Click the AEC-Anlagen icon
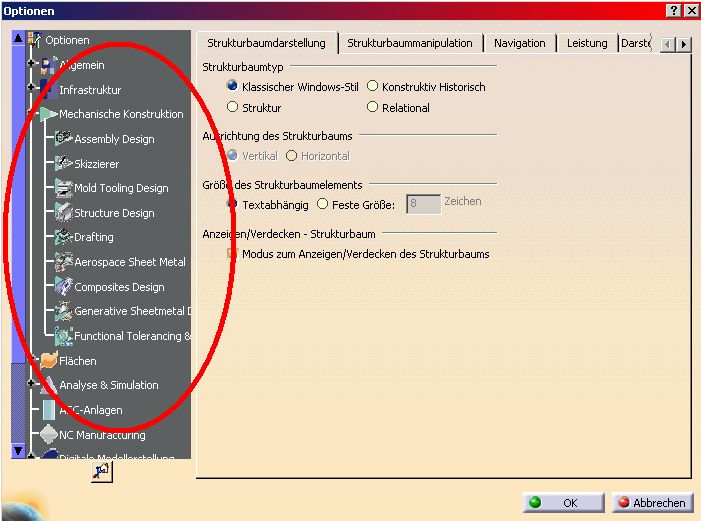Image resolution: width=701 pixels, height=521 pixels. click(x=49, y=410)
